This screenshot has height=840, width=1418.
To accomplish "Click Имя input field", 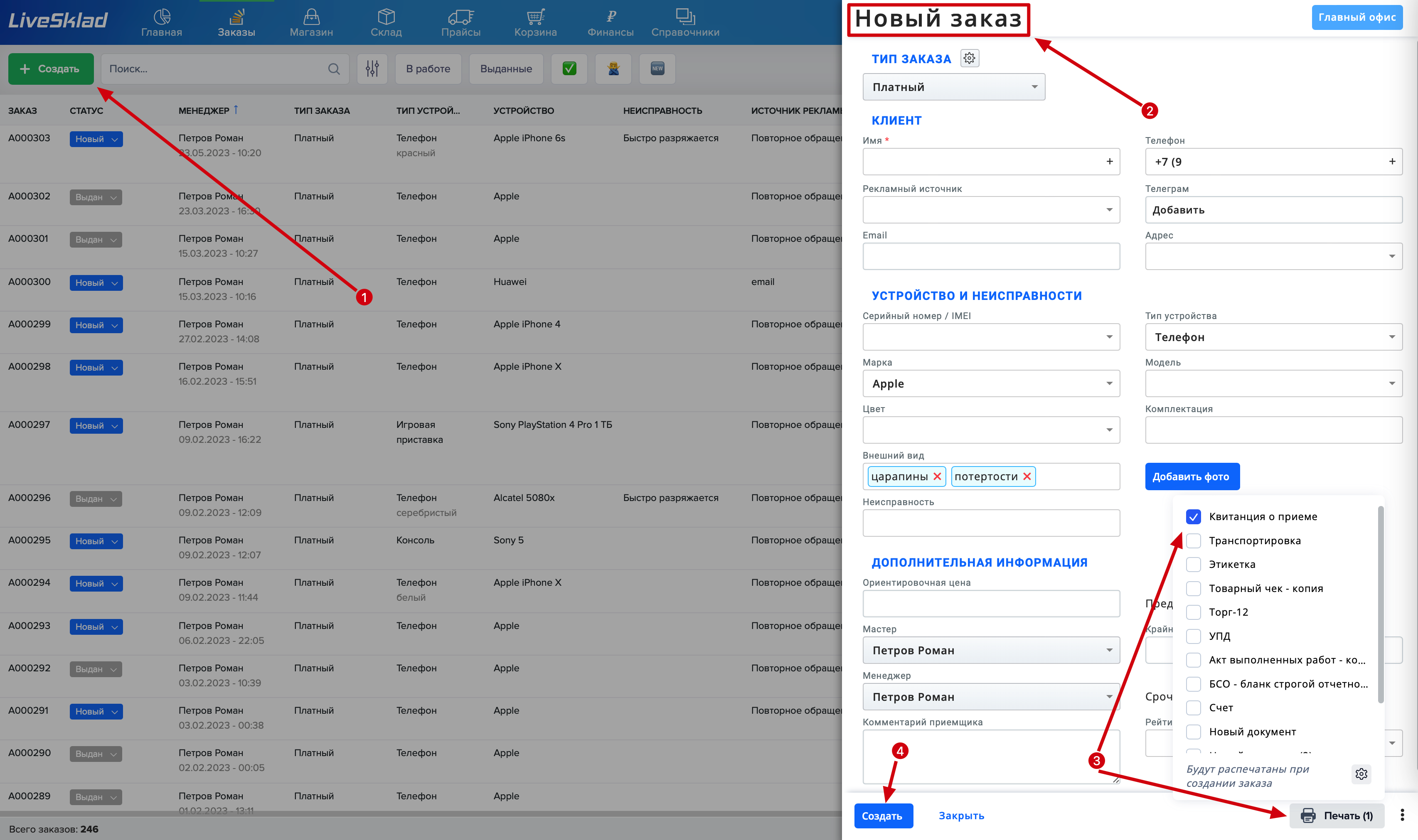I will click(991, 162).
